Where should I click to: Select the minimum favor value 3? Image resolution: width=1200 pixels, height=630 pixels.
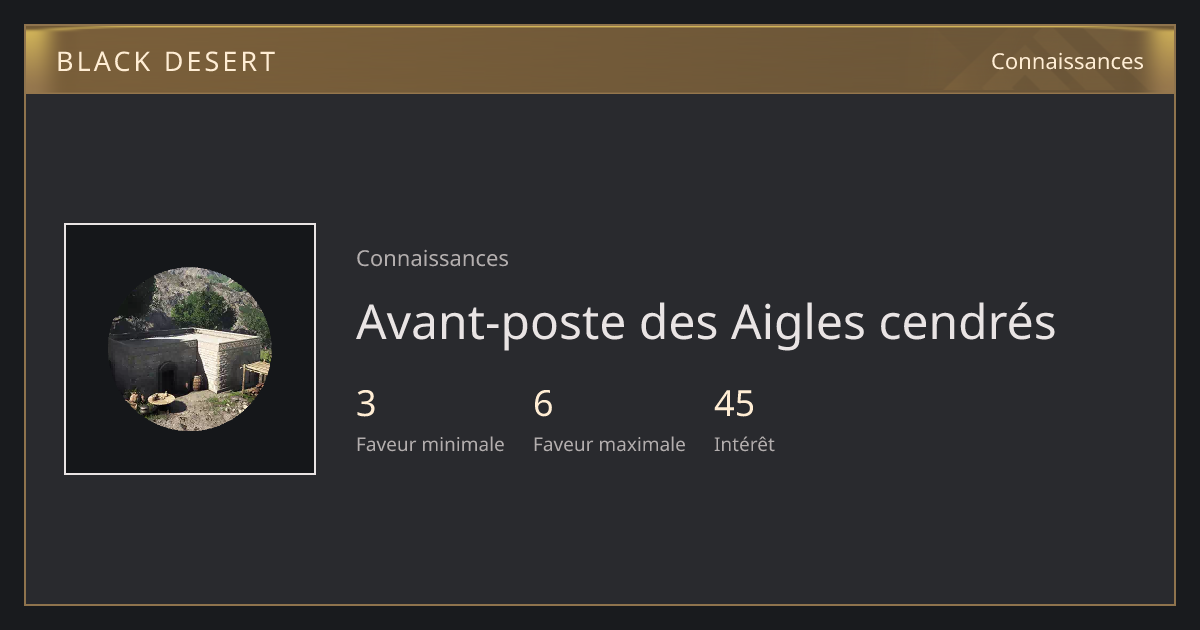point(366,404)
